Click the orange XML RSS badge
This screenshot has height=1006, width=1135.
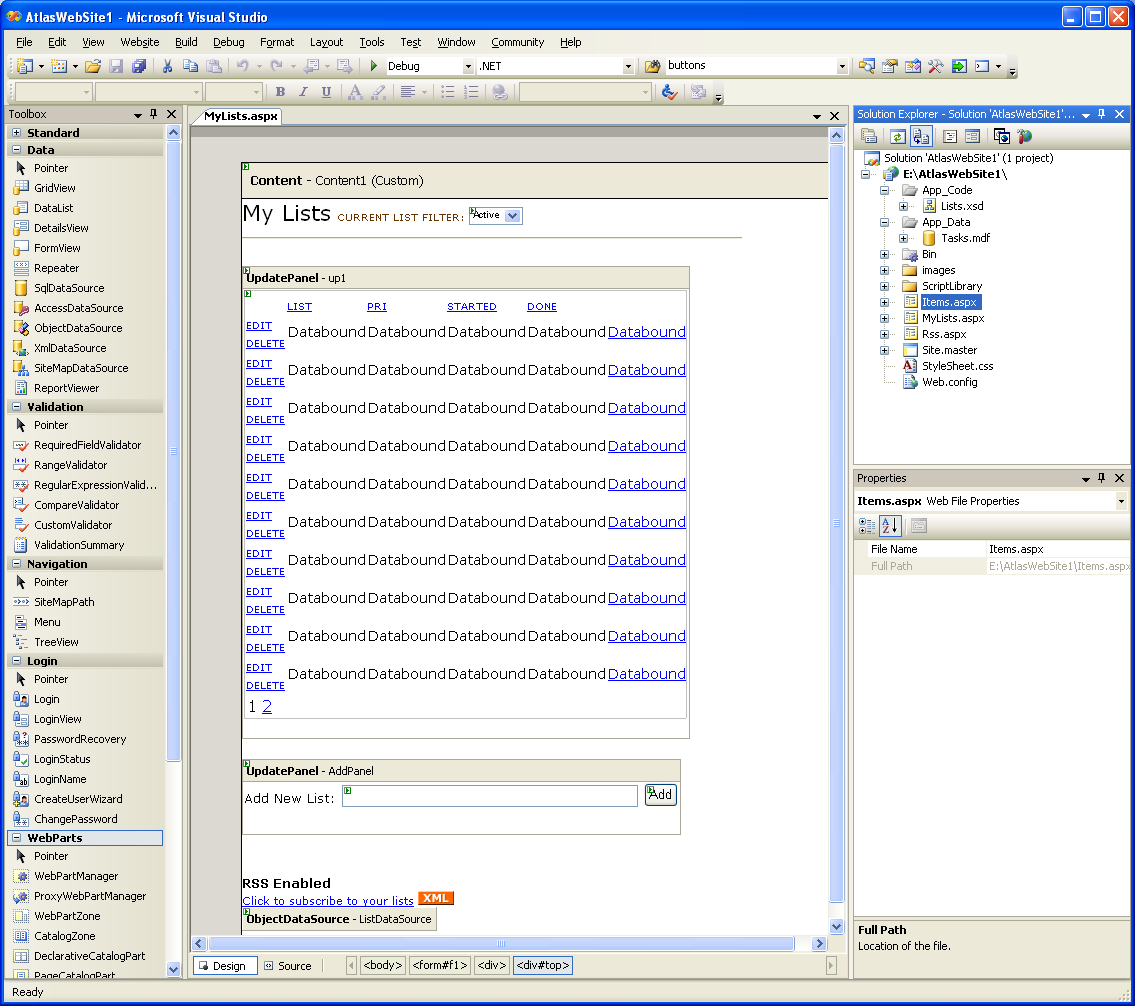tap(436, 898)
